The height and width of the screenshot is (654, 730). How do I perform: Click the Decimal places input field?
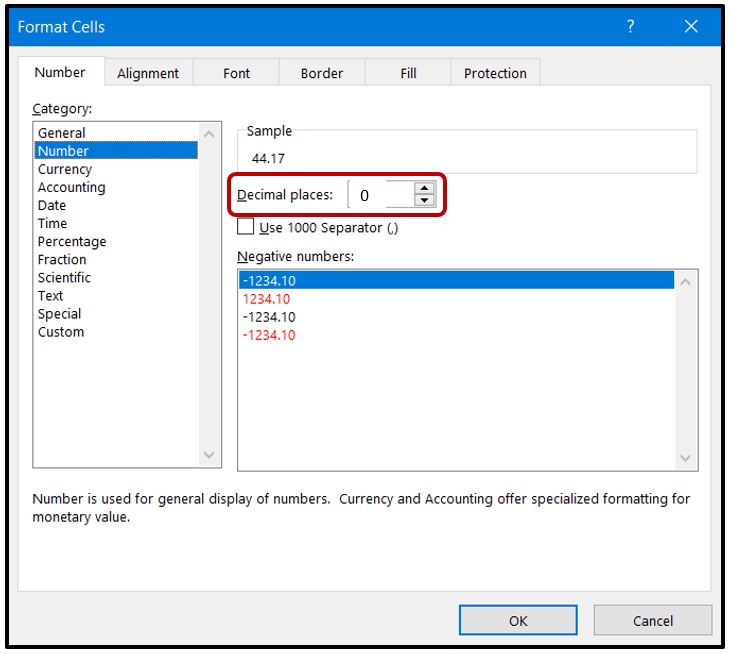380,195
